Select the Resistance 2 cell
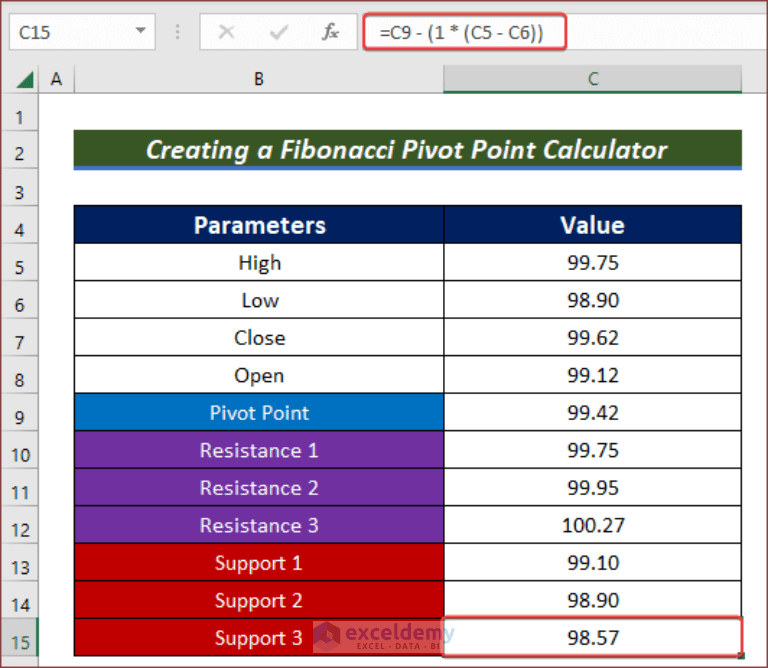Image resolution: width=768 pixels, height=668 pixels. tap(259, 488)
